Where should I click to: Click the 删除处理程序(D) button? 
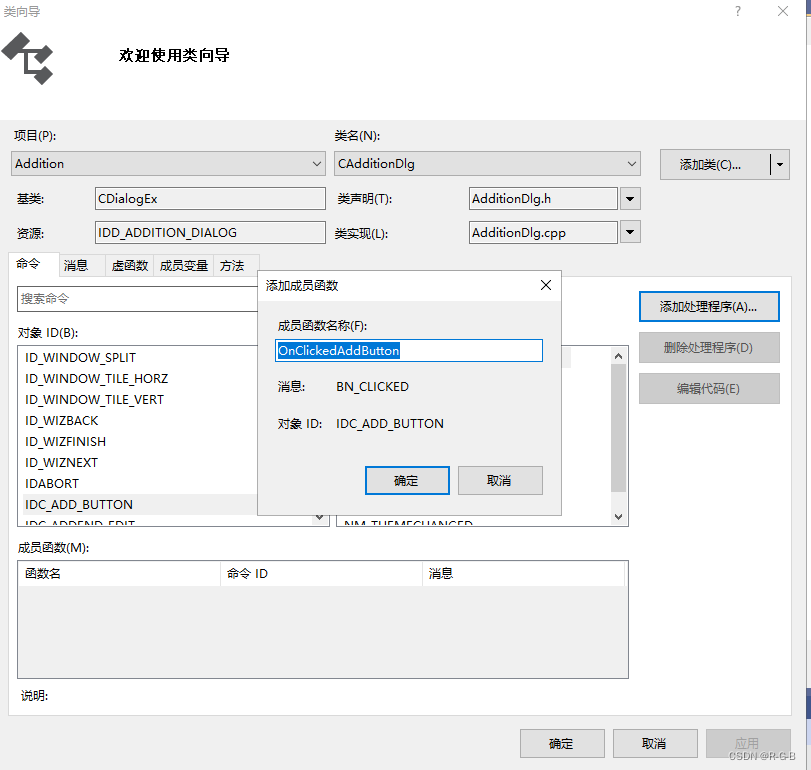pyautogui.click(x=709, y=348)
